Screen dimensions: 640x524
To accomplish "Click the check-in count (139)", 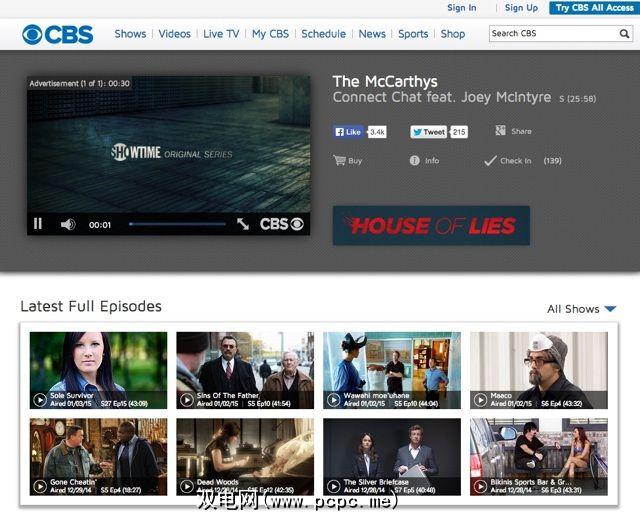I will [552, 161].
